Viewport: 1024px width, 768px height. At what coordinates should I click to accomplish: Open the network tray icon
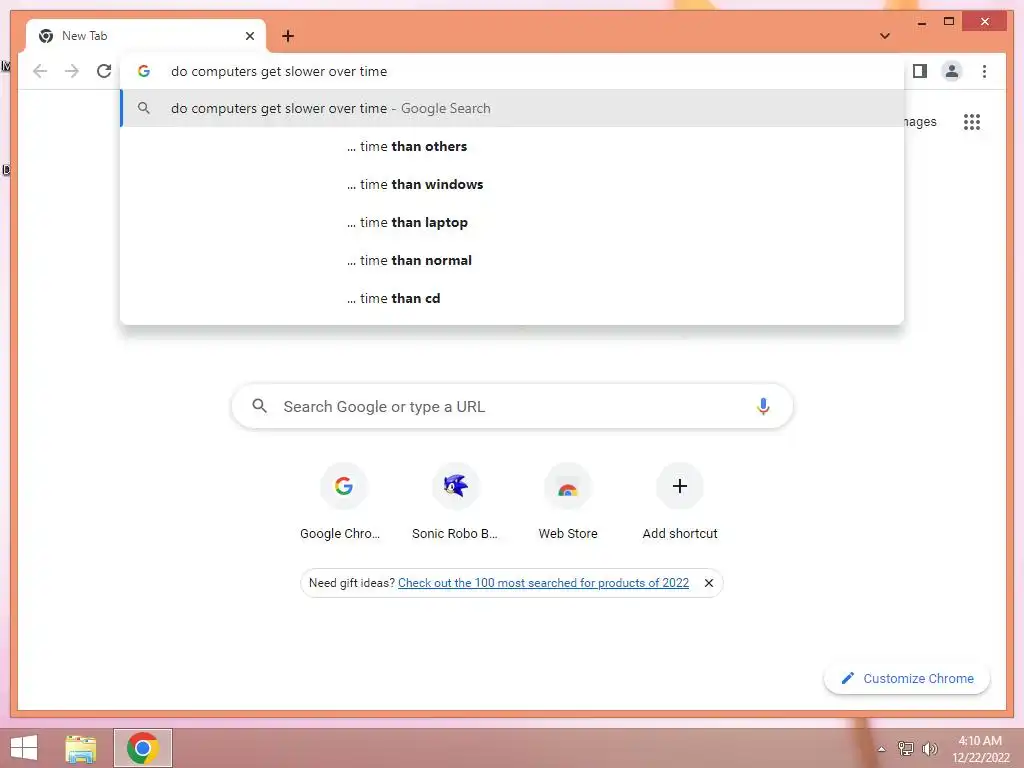point(905,749)
